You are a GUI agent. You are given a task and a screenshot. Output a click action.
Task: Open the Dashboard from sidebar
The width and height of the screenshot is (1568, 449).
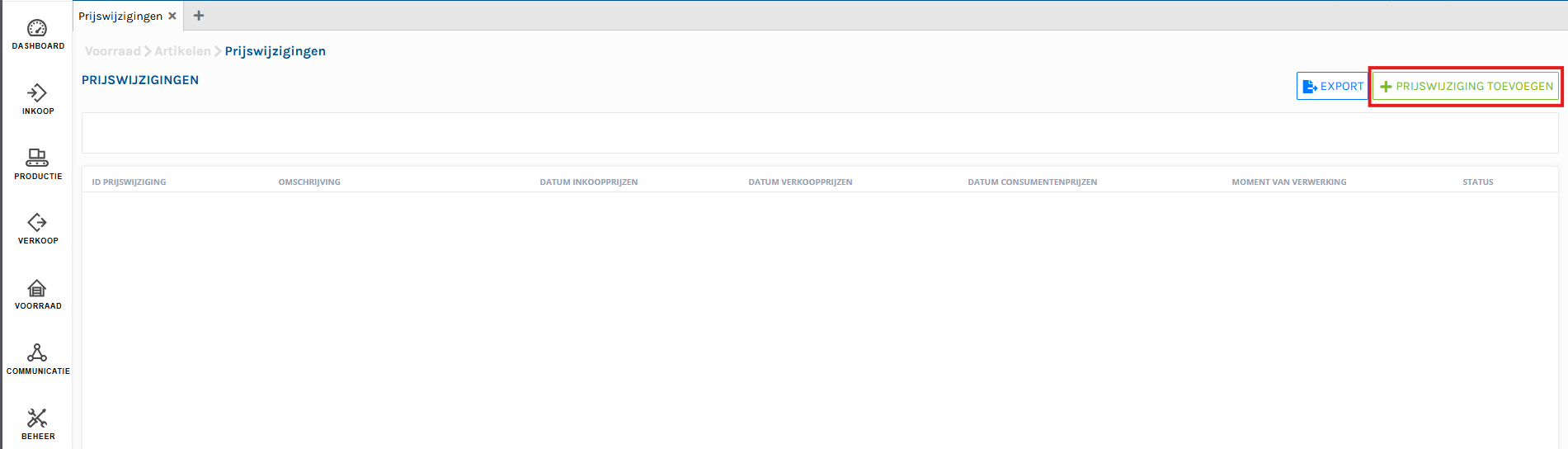pos(37,34)
